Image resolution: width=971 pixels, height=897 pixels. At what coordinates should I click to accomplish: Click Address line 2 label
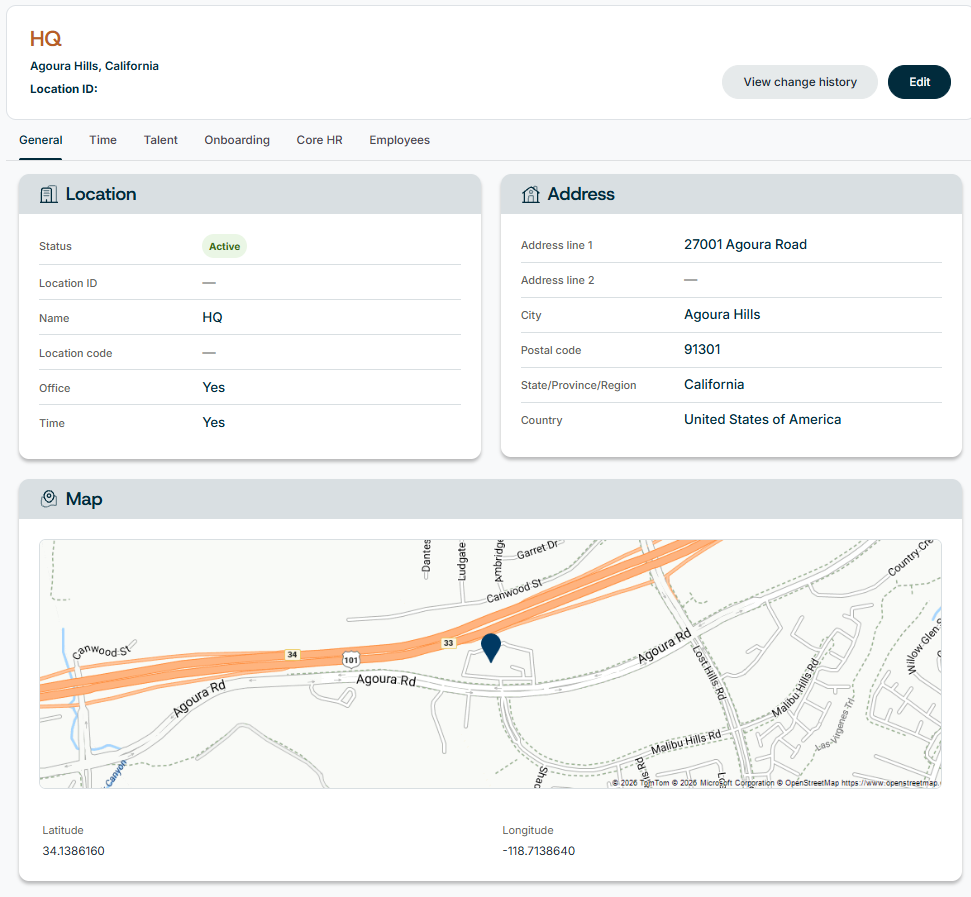(557, 280)
